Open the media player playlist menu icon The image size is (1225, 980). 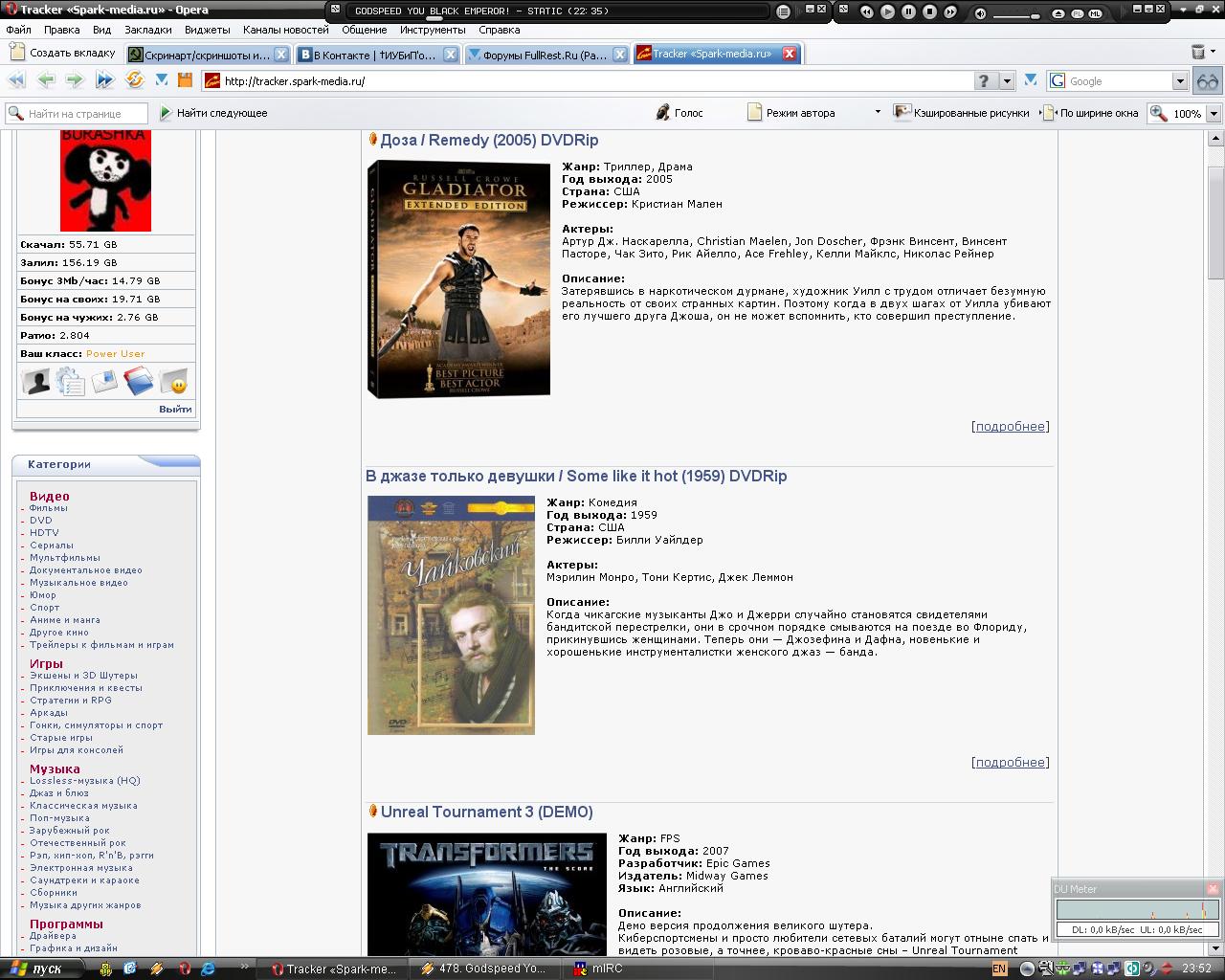[783, 12]
